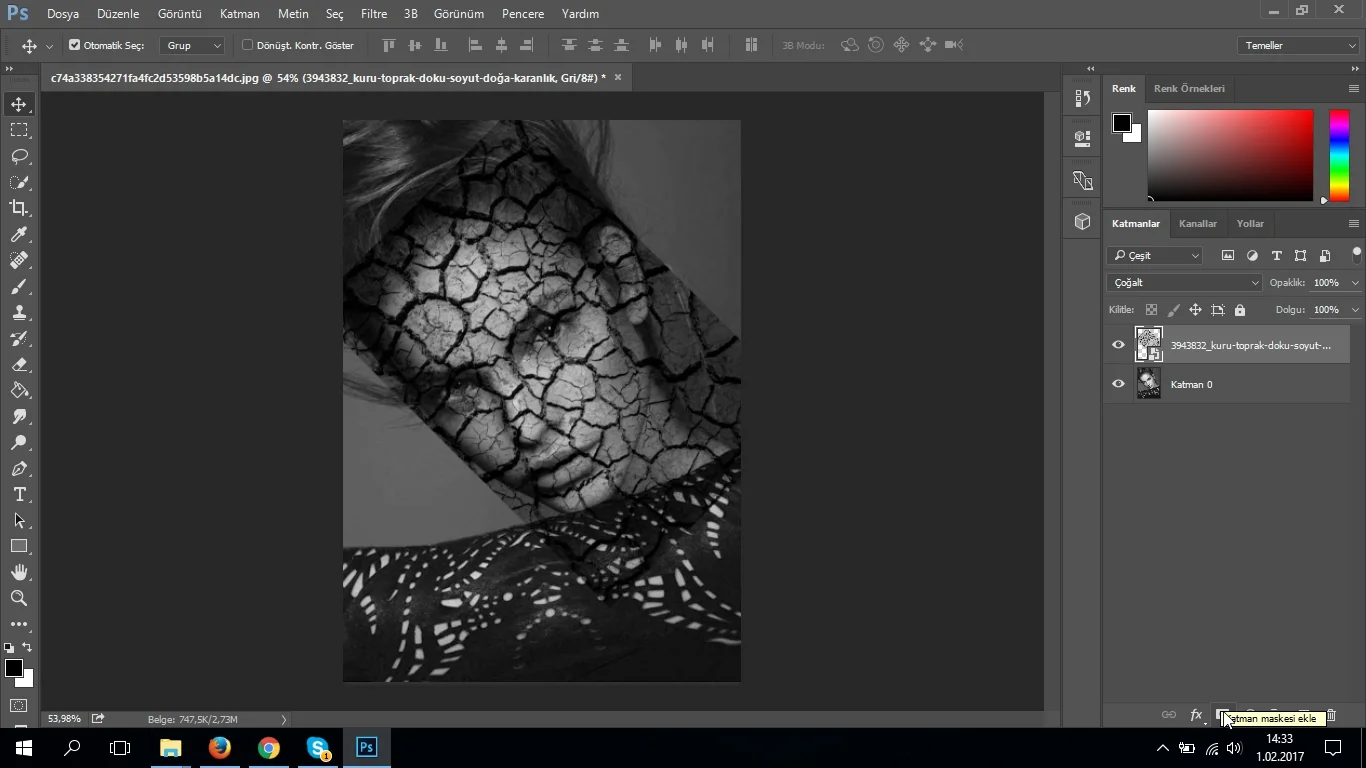The image size is (1366, 768).
Task: Select the Dodge tool
Action: pyautogui.click(x=19, y=442)
